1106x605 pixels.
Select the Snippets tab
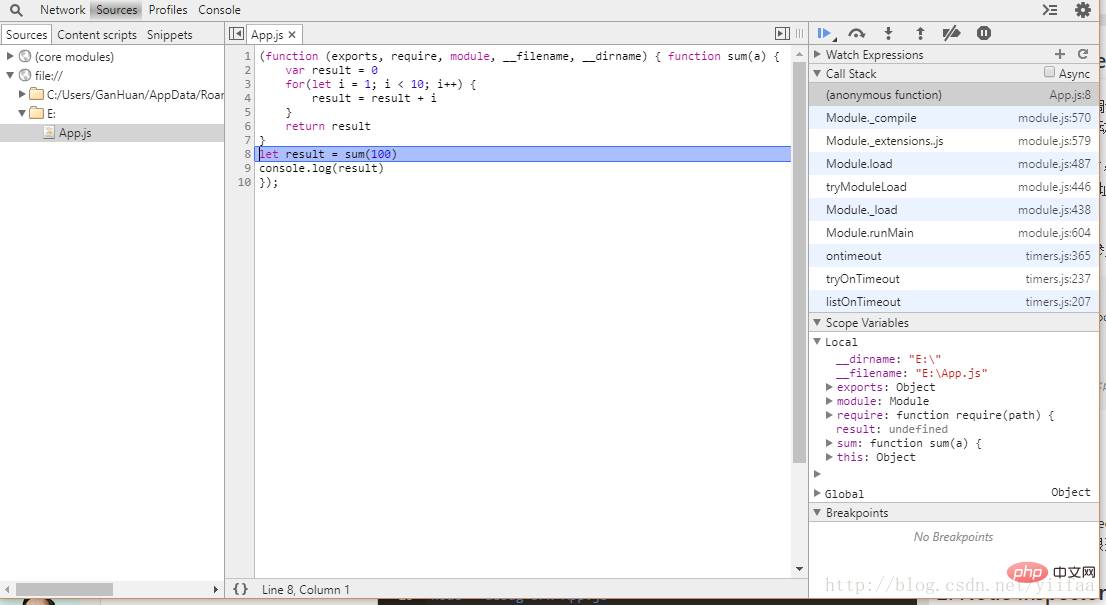169,35
